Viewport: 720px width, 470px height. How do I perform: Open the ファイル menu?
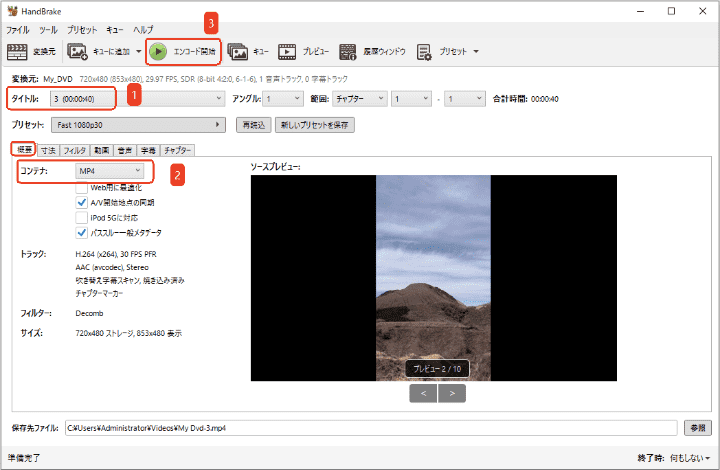(18, 30)
